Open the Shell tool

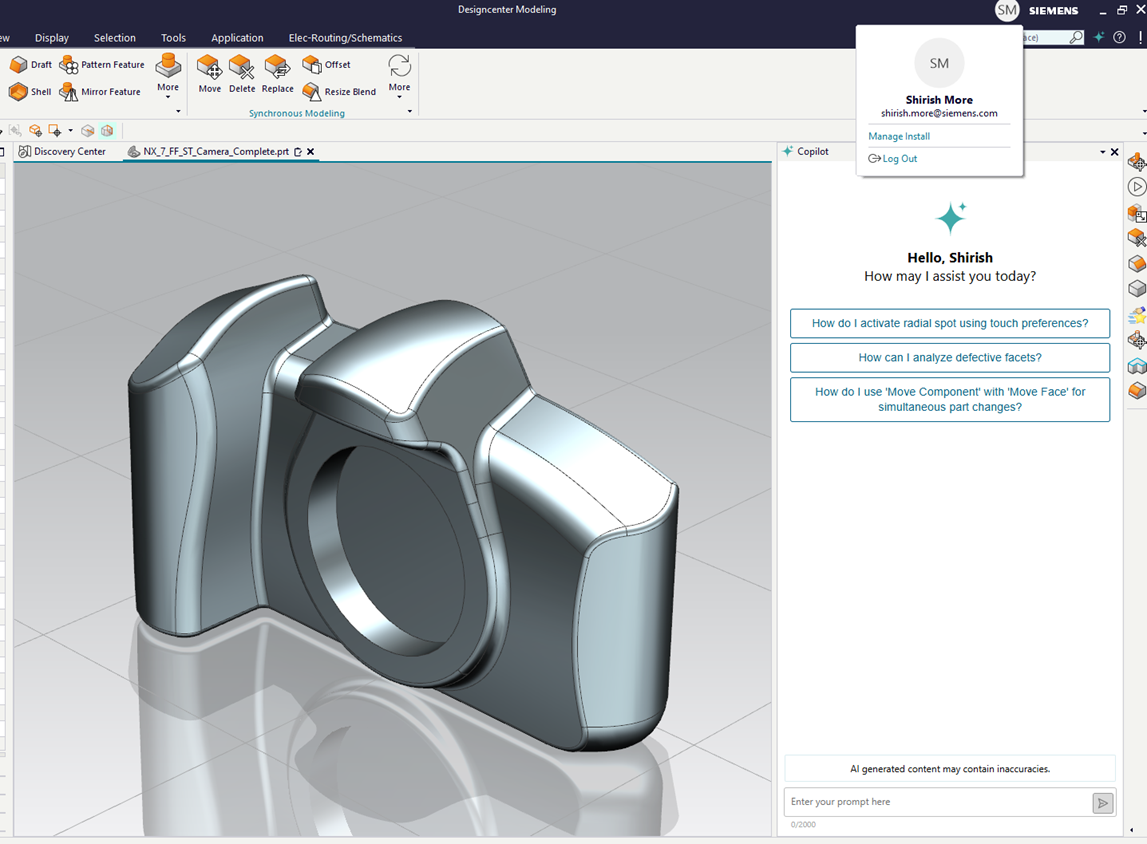[x=30, y=92]
